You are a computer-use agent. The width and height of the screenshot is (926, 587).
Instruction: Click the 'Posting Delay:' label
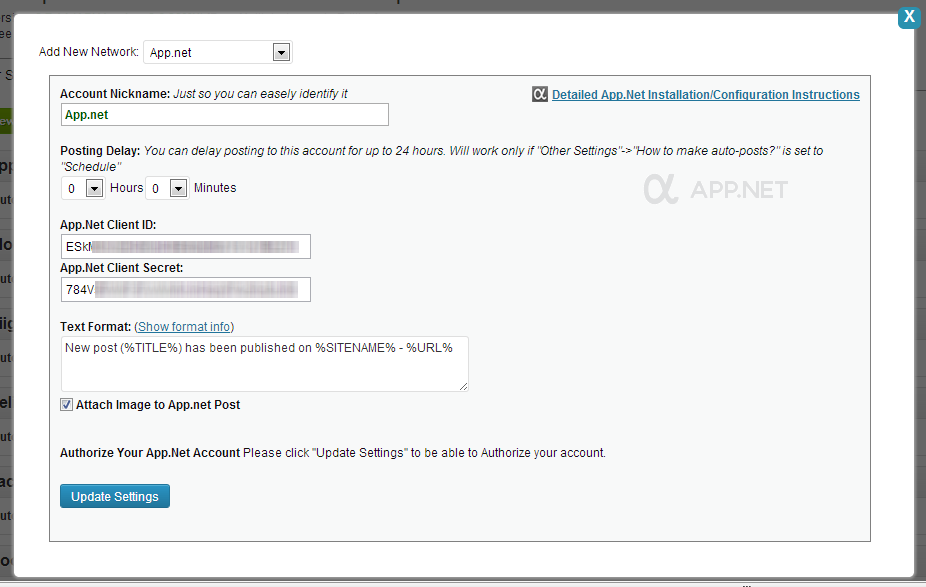click(x=100, y=151)
